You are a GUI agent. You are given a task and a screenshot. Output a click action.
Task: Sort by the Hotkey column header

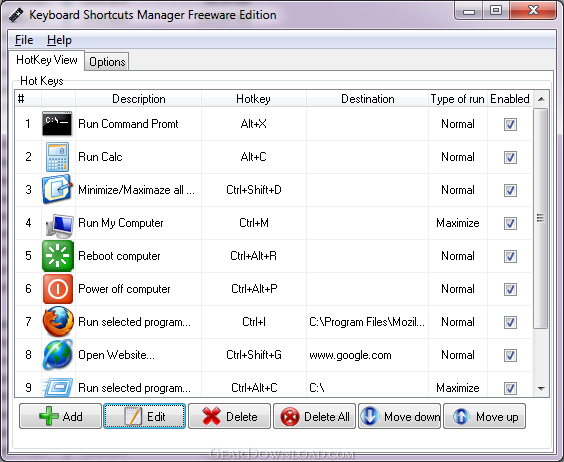click(x=254, y=99)
